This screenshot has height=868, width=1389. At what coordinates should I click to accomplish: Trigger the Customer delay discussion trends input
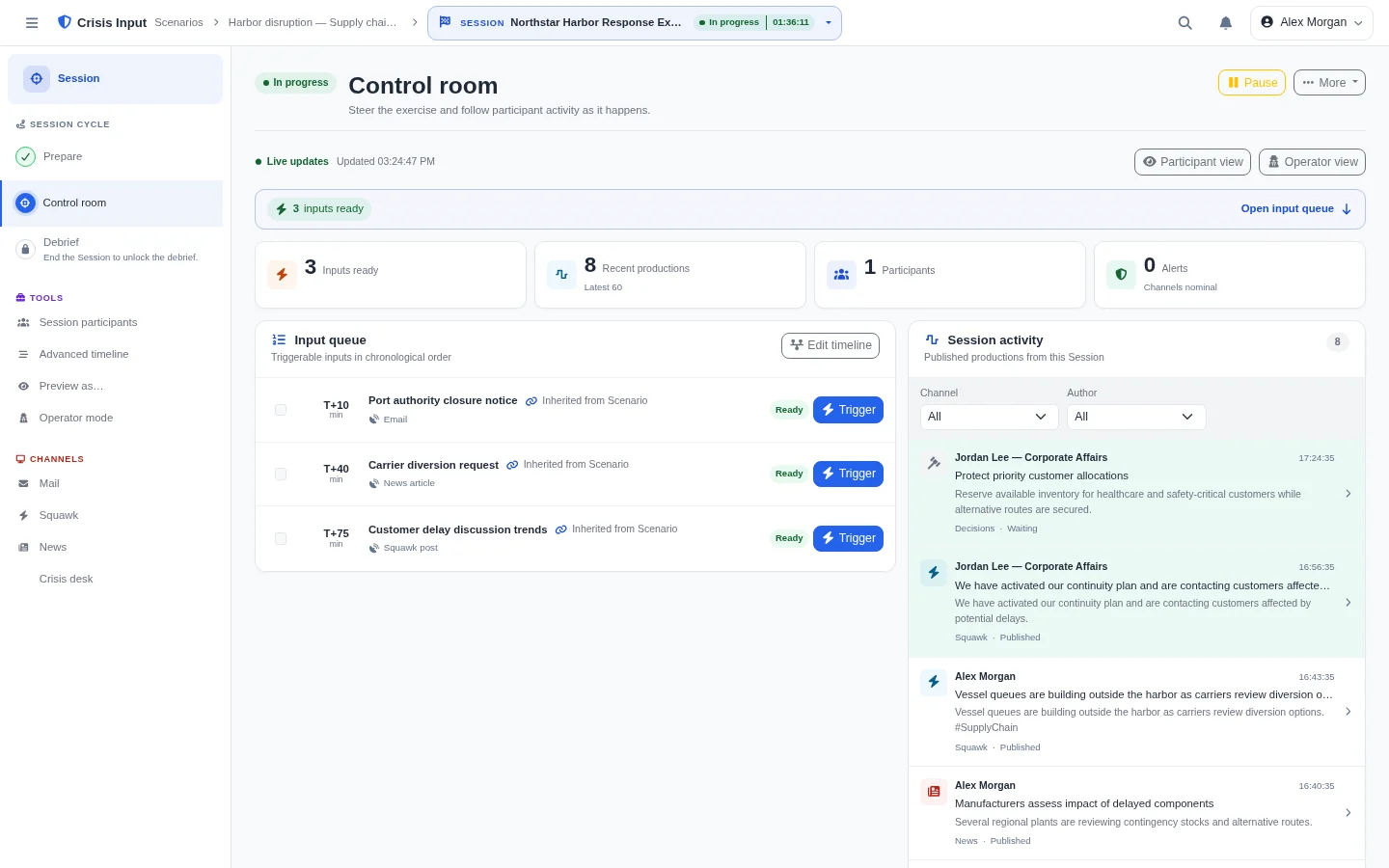(848, 538)
